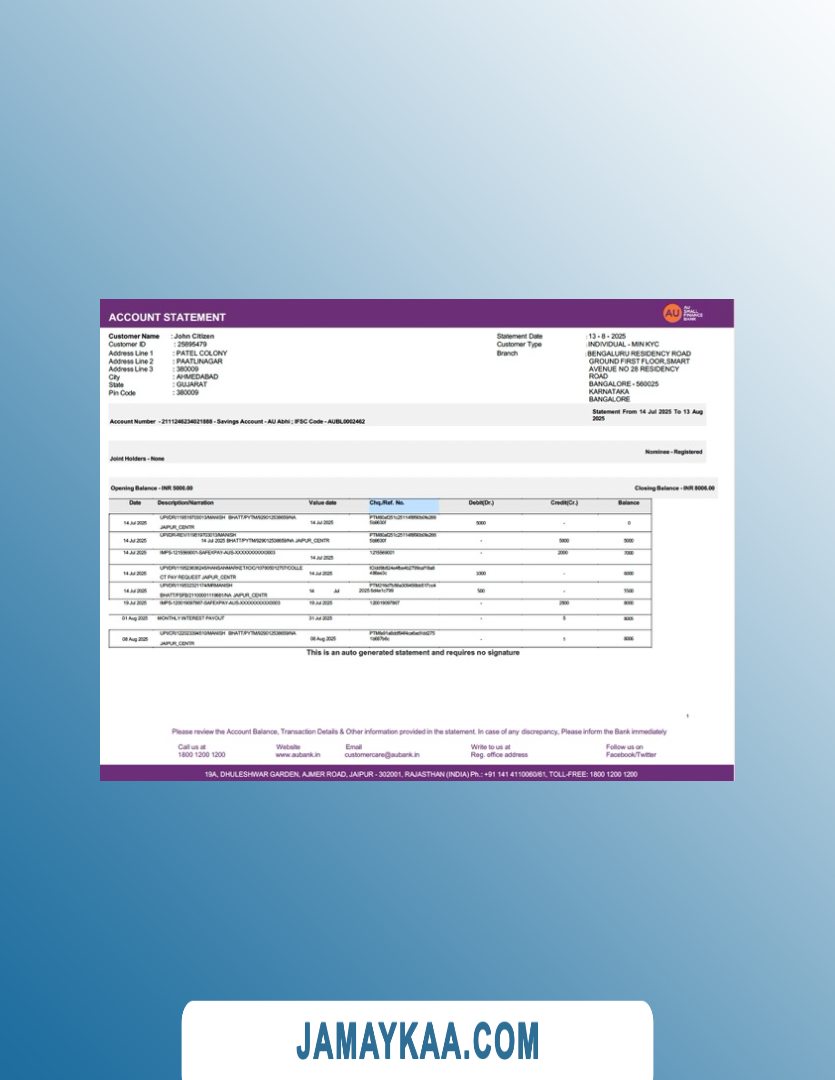Select the INDIVIDUAL - MIN KYC customer type
This screenshot has height=1080, width=835.
coord(623,344)
